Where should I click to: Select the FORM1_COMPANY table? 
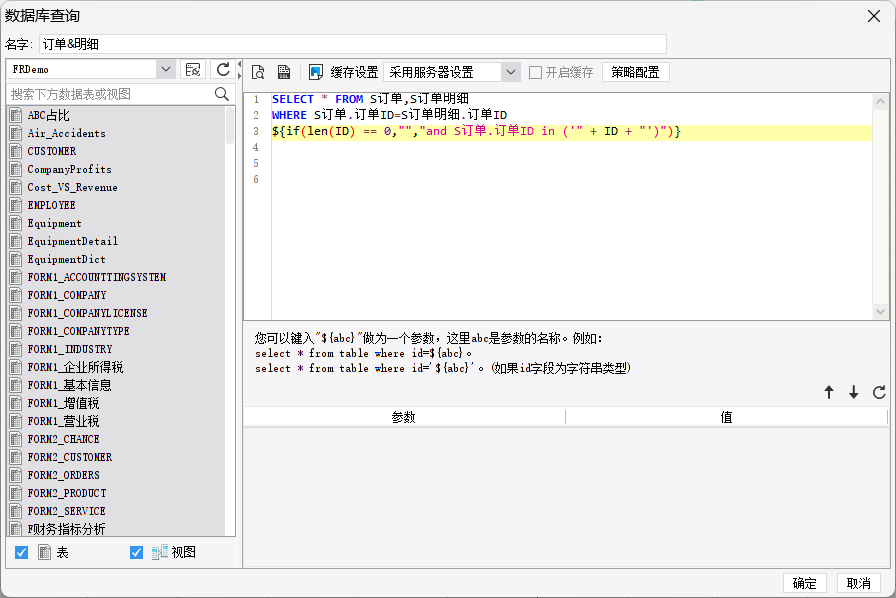67,295
